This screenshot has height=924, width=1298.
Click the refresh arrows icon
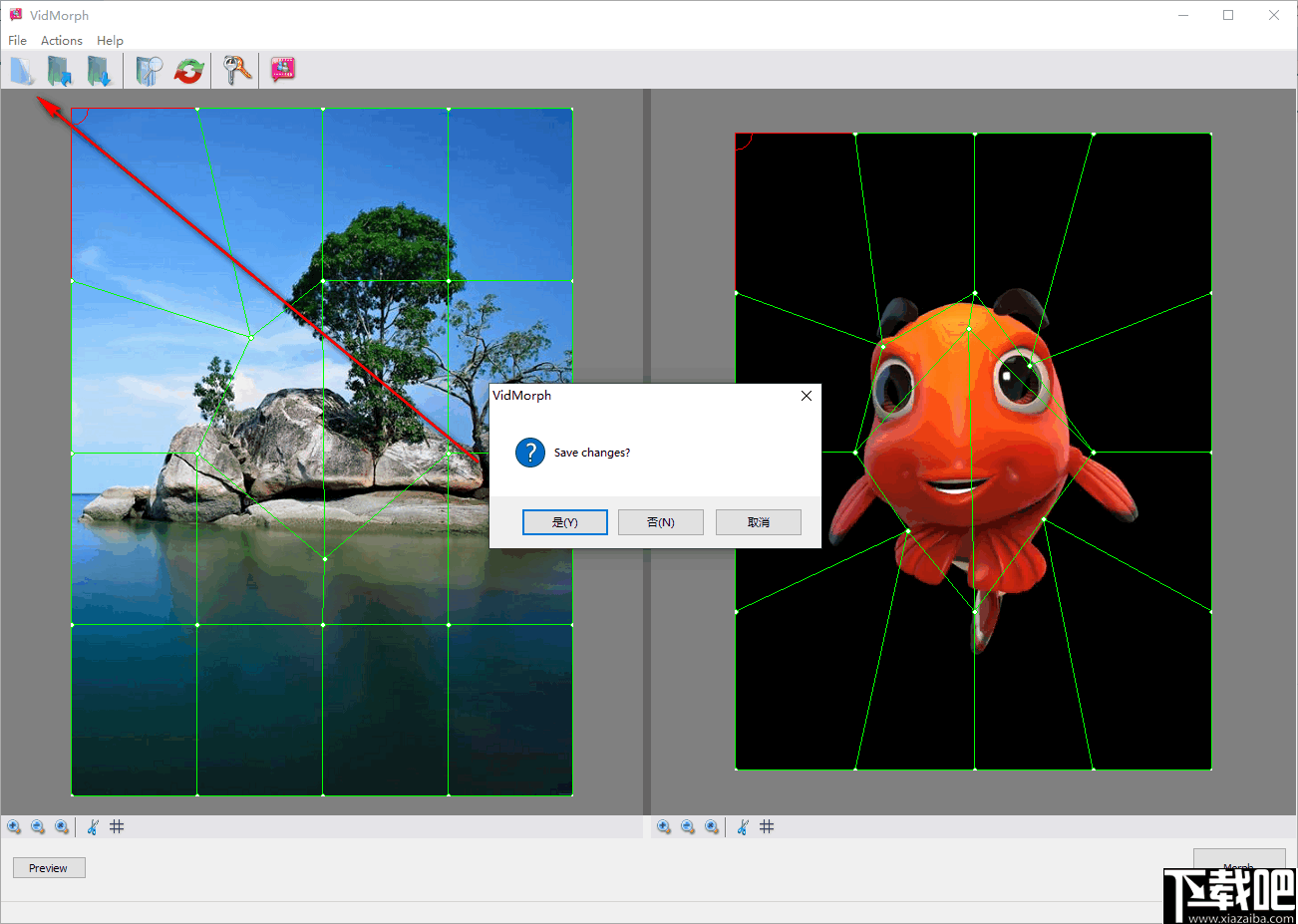(189, 70)
